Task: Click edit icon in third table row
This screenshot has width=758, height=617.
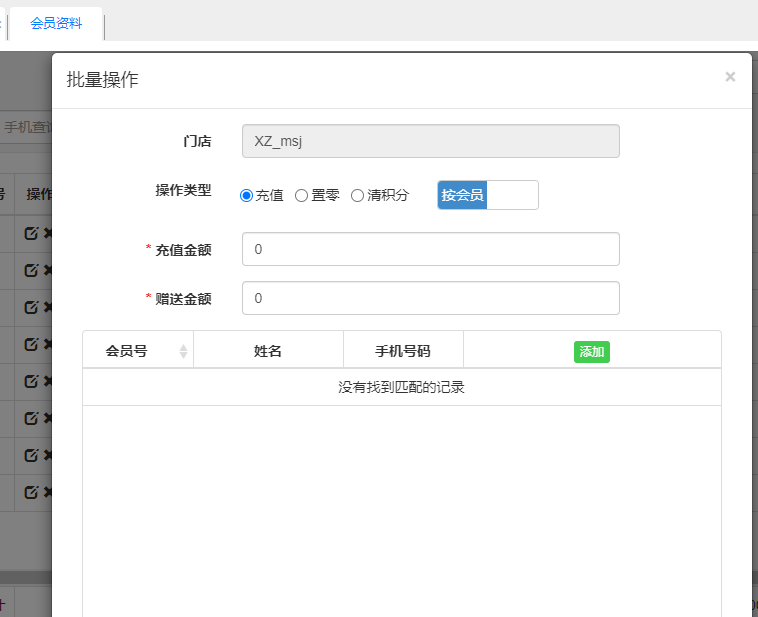Action: click(x=31, y=307)
